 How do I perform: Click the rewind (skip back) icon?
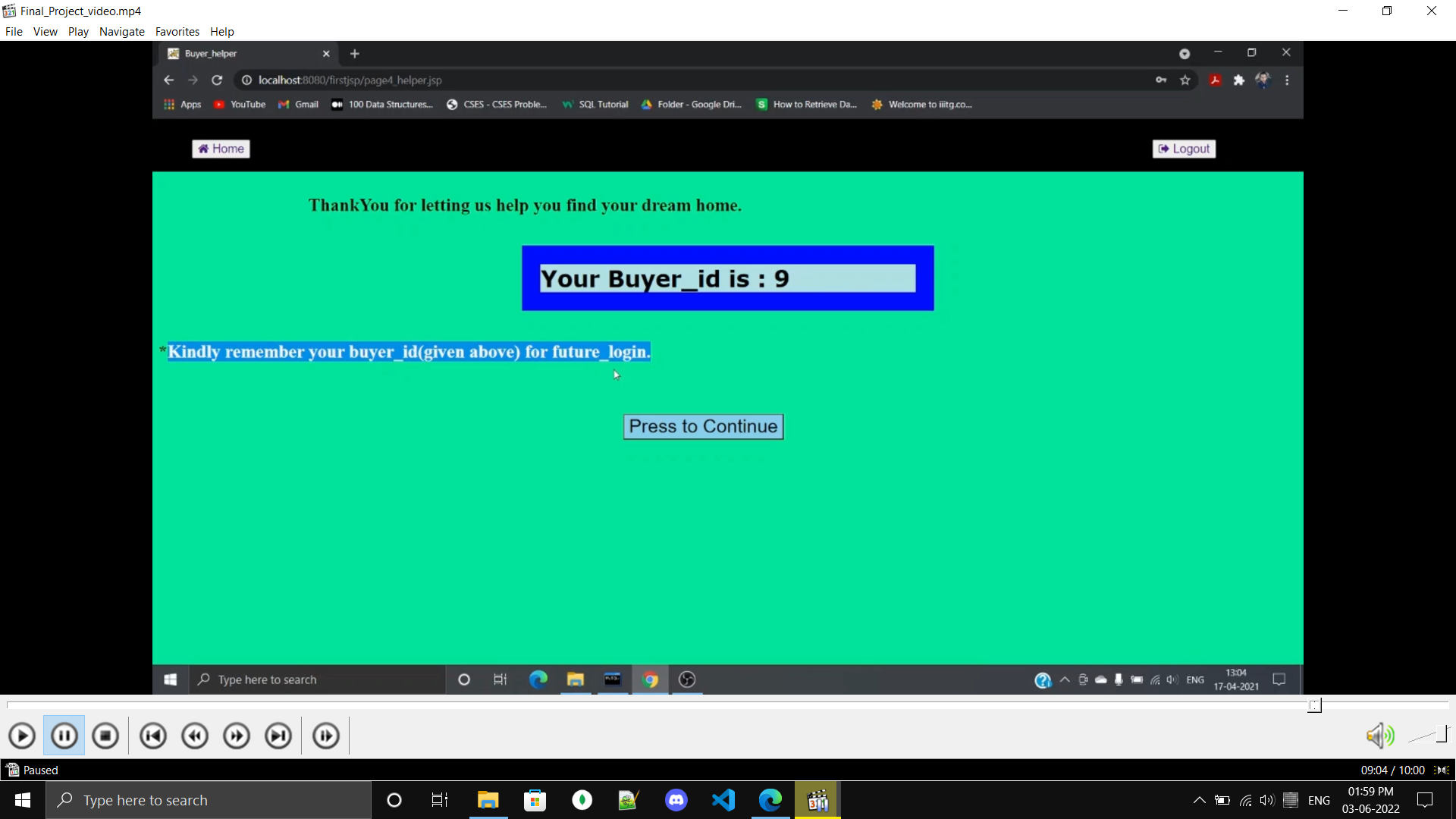[x=195, y=736]
